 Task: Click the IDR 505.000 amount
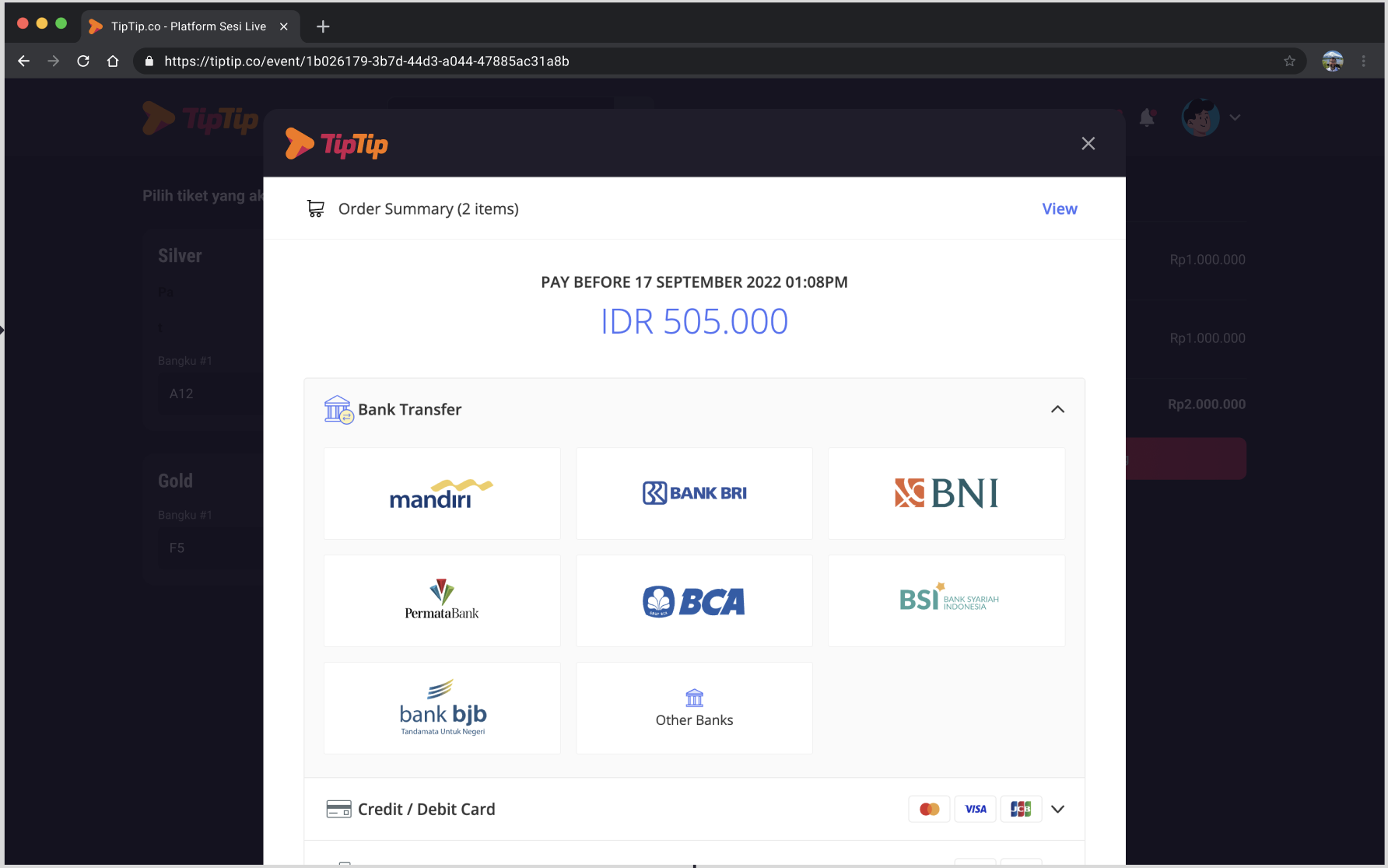pyautogui.click(x=694, y=321)
